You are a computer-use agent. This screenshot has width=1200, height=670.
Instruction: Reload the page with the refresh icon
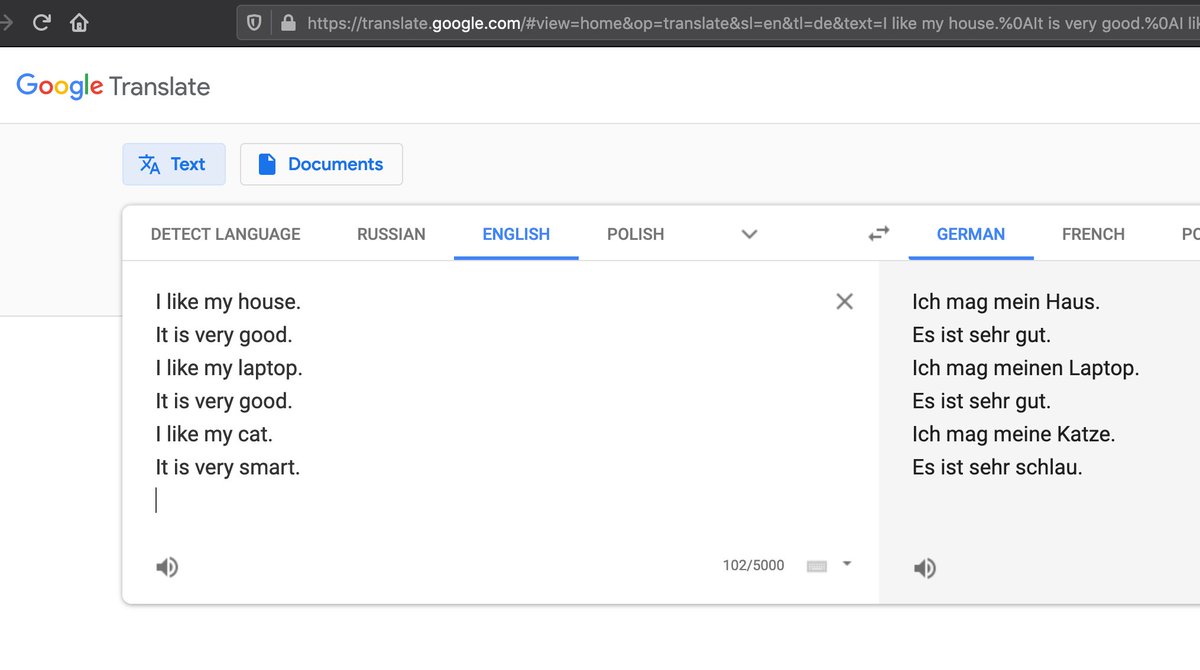point(41,22)
